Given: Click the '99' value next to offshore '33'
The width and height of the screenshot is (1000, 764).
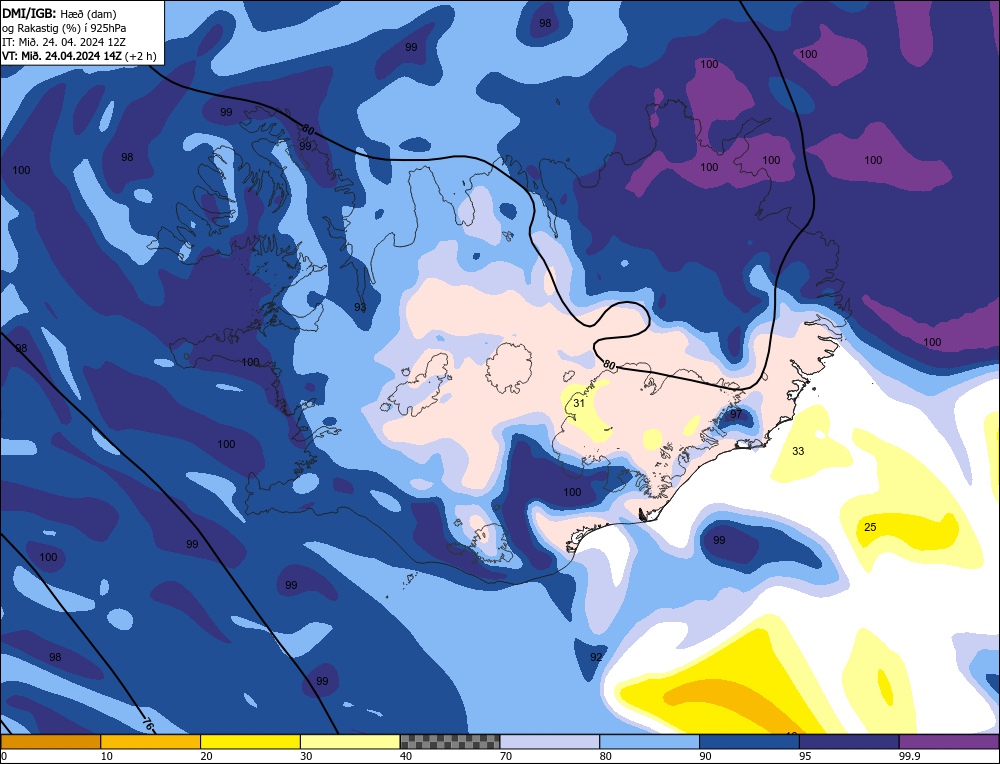Looking at the screenshot, I should [x=719, y=540].
